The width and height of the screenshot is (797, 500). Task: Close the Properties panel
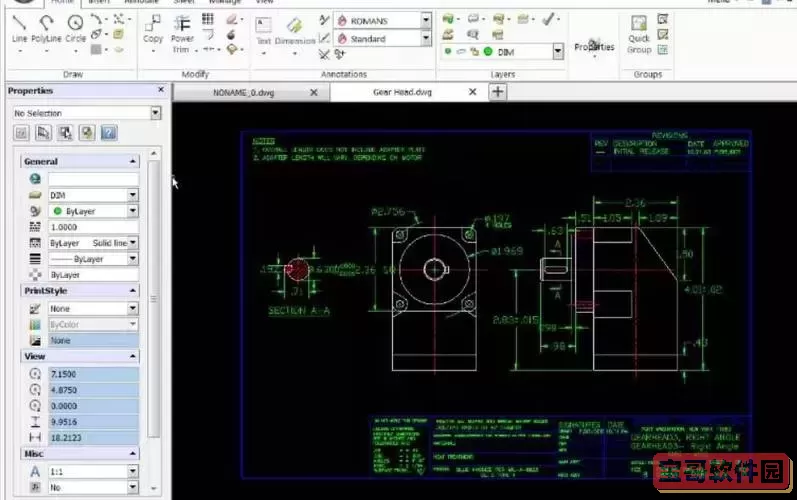(x=161, y=89)
